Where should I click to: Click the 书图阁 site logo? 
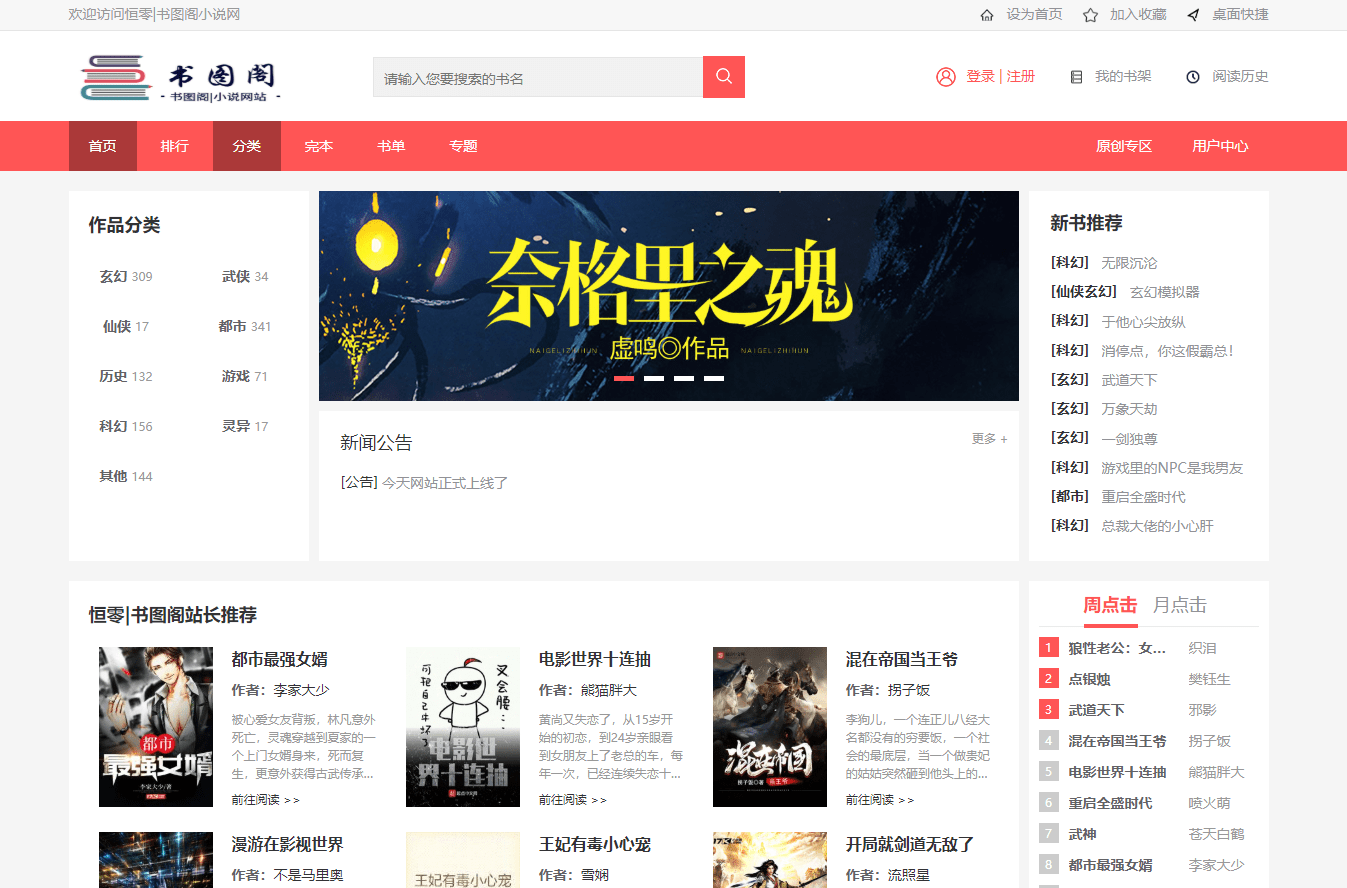click(179, 78)
